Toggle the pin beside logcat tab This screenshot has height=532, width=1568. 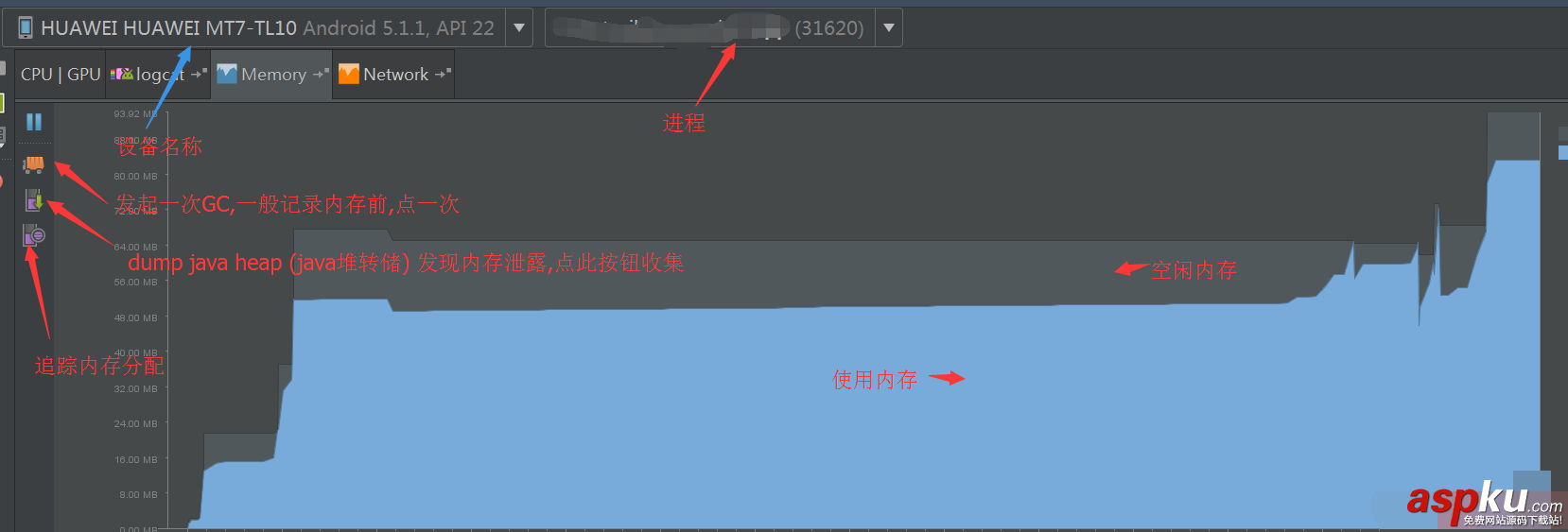[x=199, y=74]
